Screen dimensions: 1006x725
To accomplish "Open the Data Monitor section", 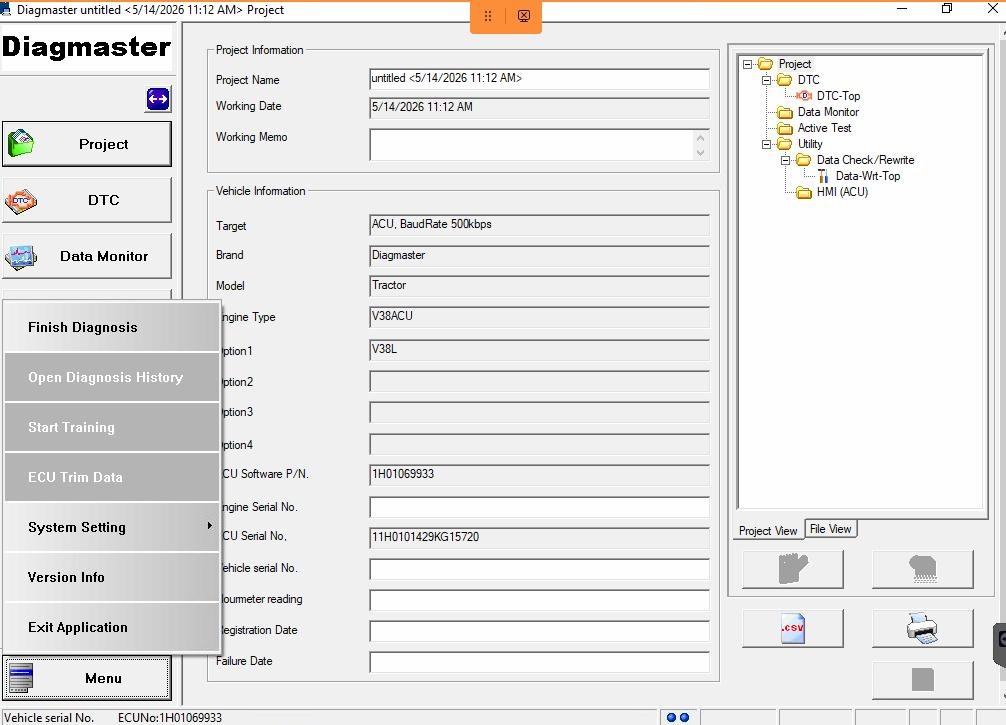I will point(87,256).
